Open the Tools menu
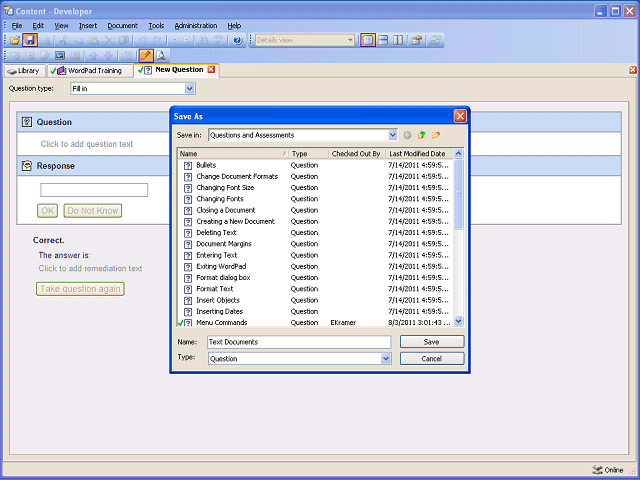 coord(156,26)
